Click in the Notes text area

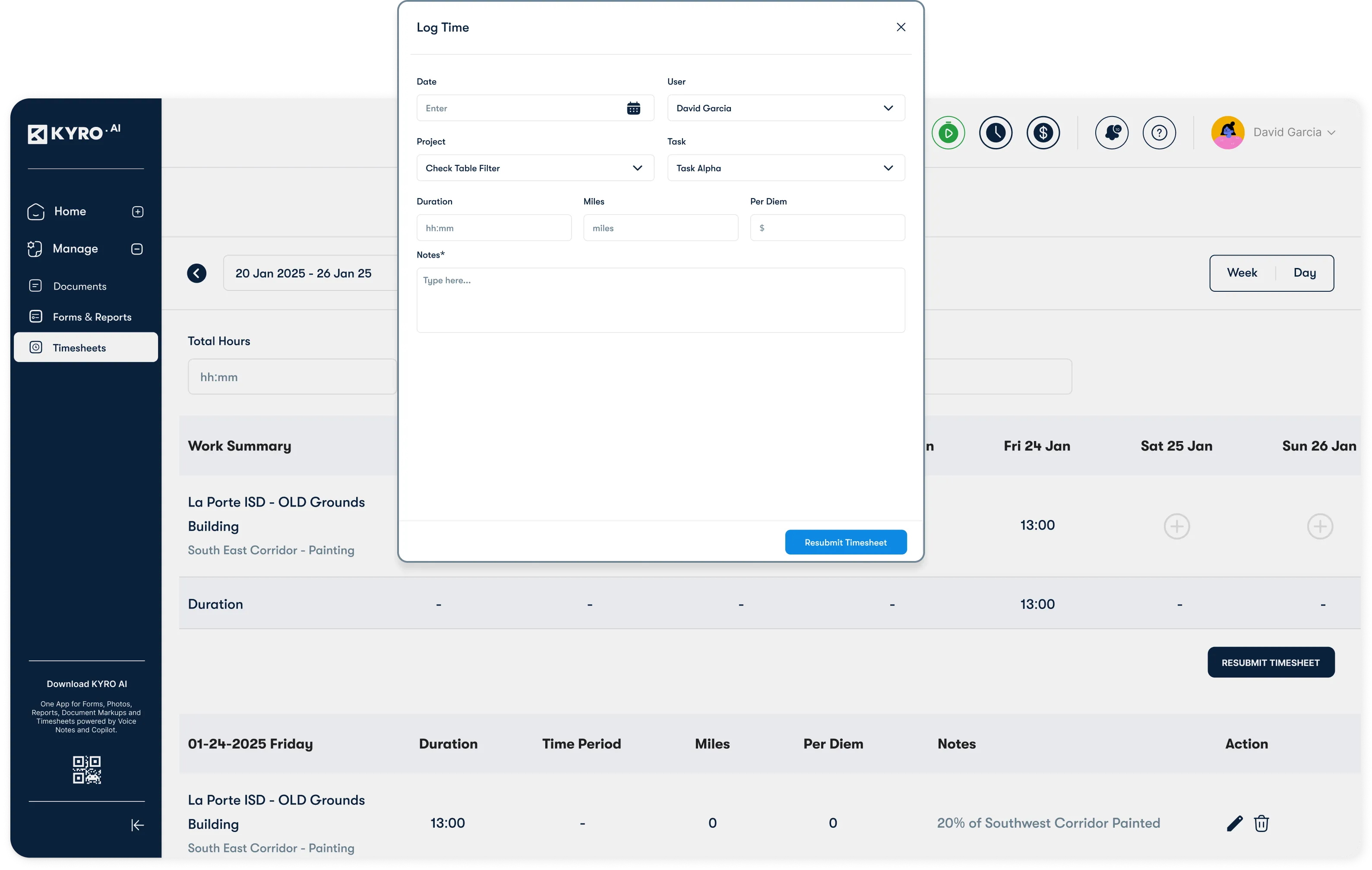pos(661,301)
